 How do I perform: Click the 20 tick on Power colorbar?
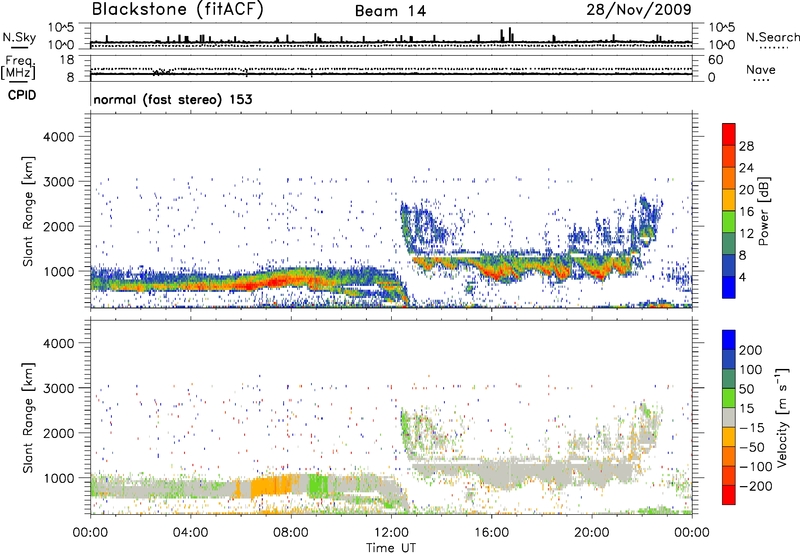coord(746,190)
